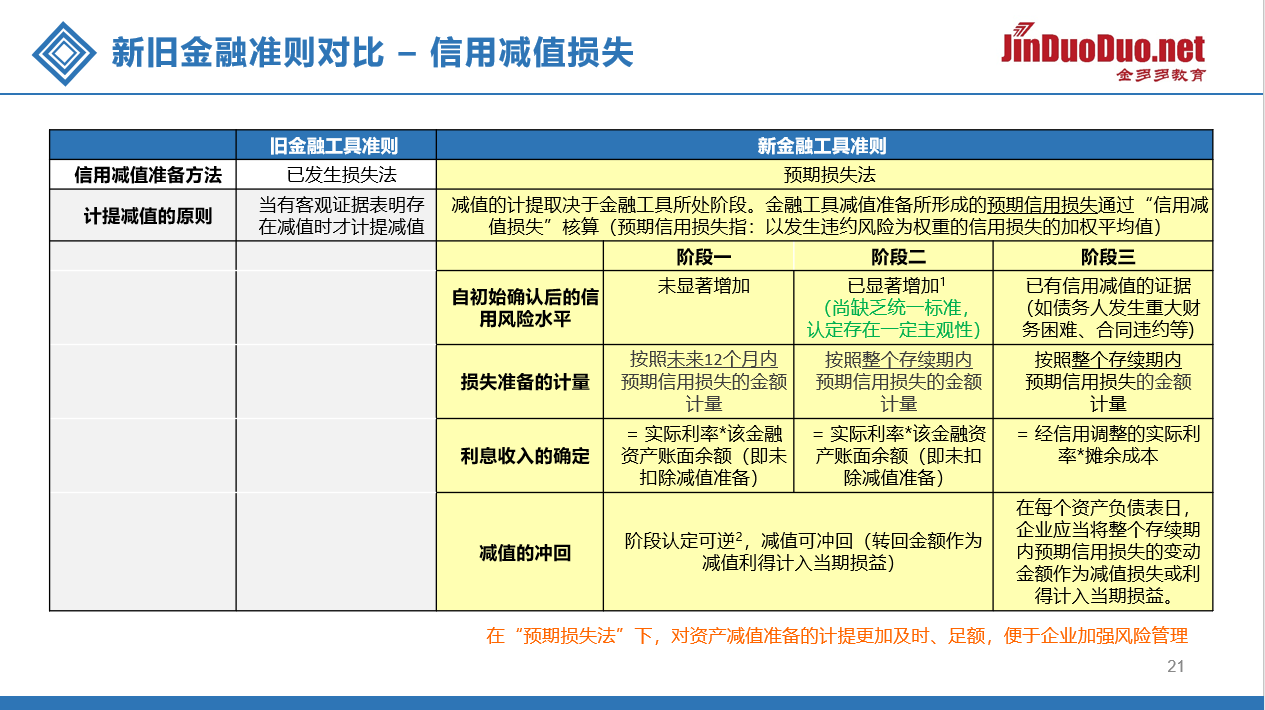Image resolution: width=1265 pixels, height=710 pixels.
Task: Select the orange footer note about 预期损失法
Action: [x=837, y=636]
